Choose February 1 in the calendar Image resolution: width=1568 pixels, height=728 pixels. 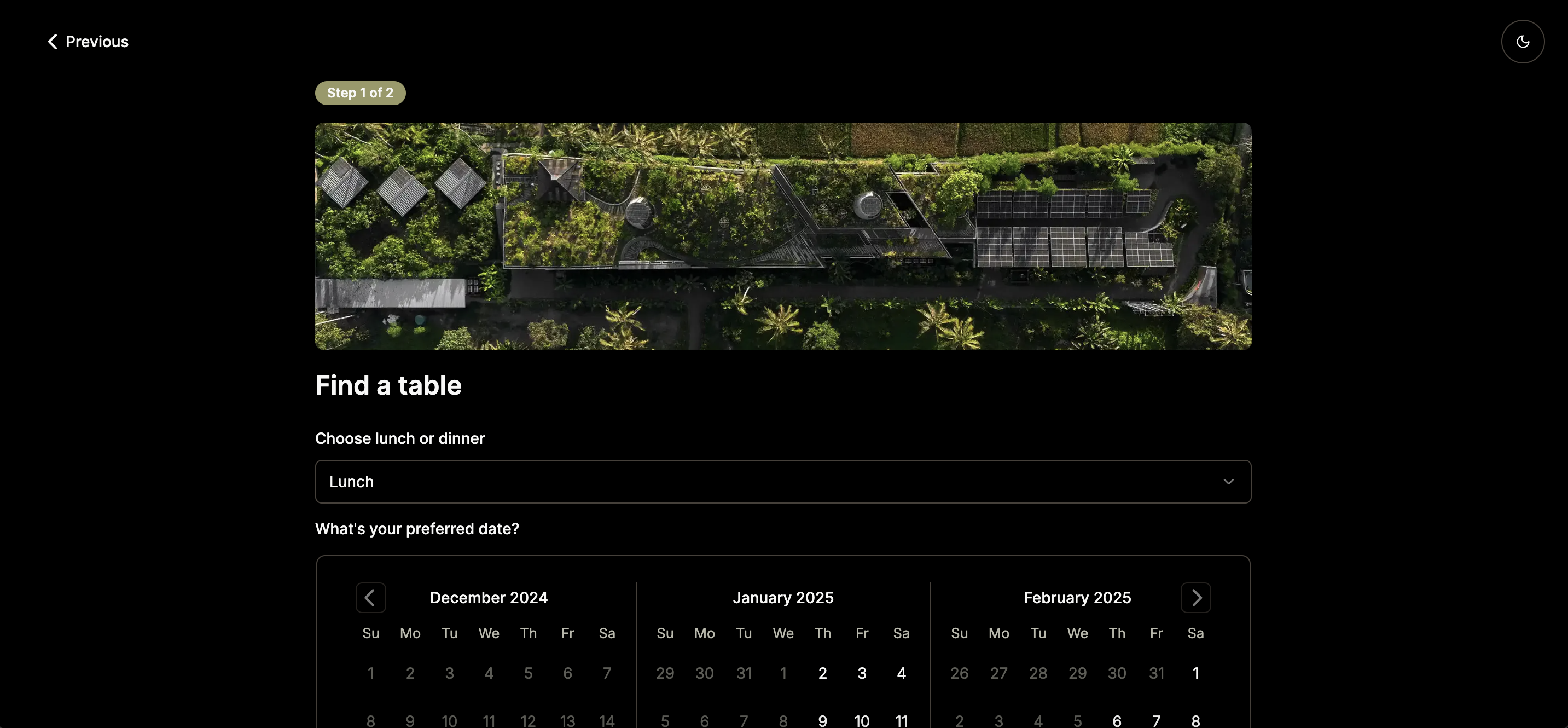[x=1195, y=673]
